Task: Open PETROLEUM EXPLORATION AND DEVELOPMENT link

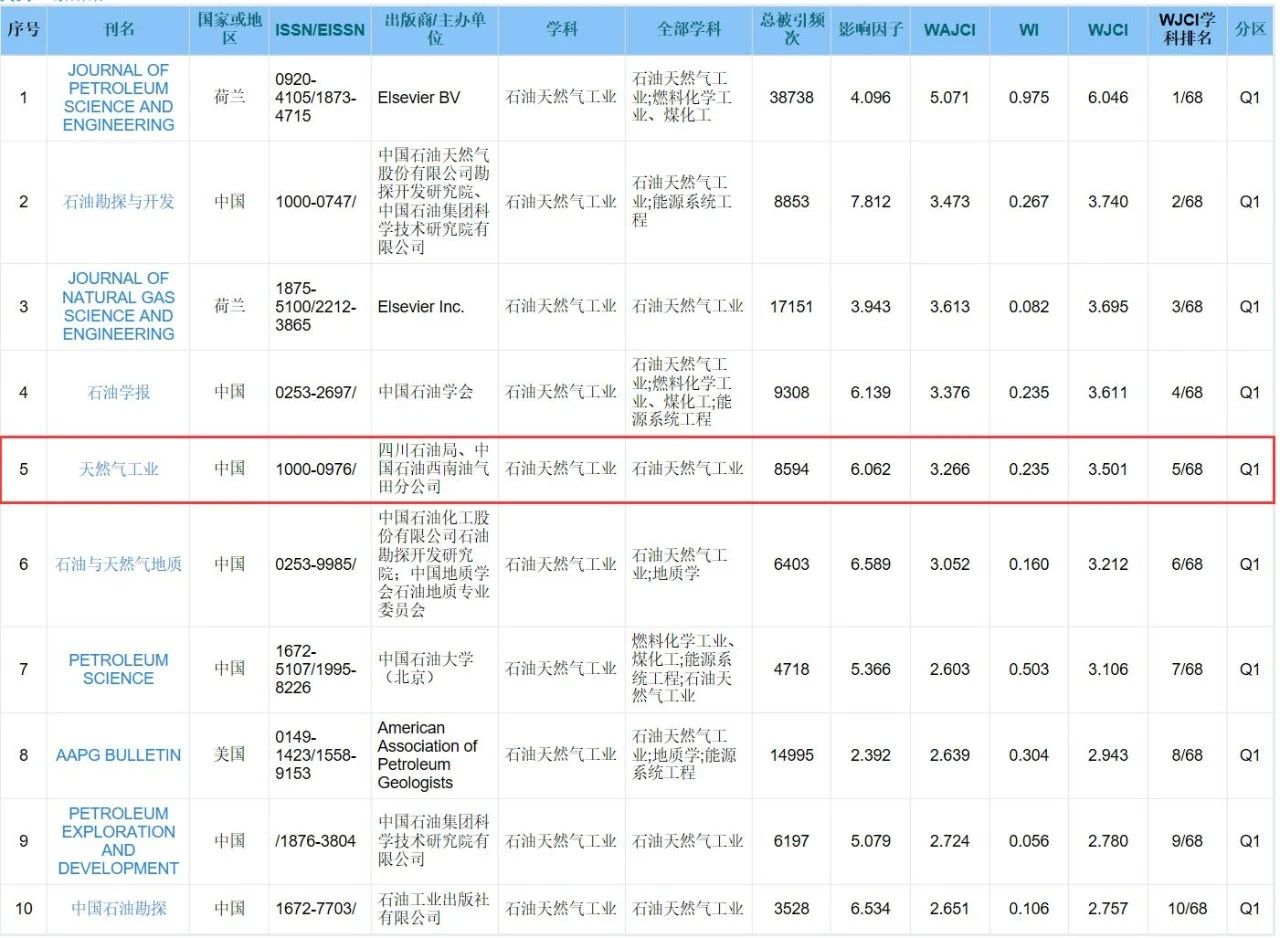Action: coord(118,841)
